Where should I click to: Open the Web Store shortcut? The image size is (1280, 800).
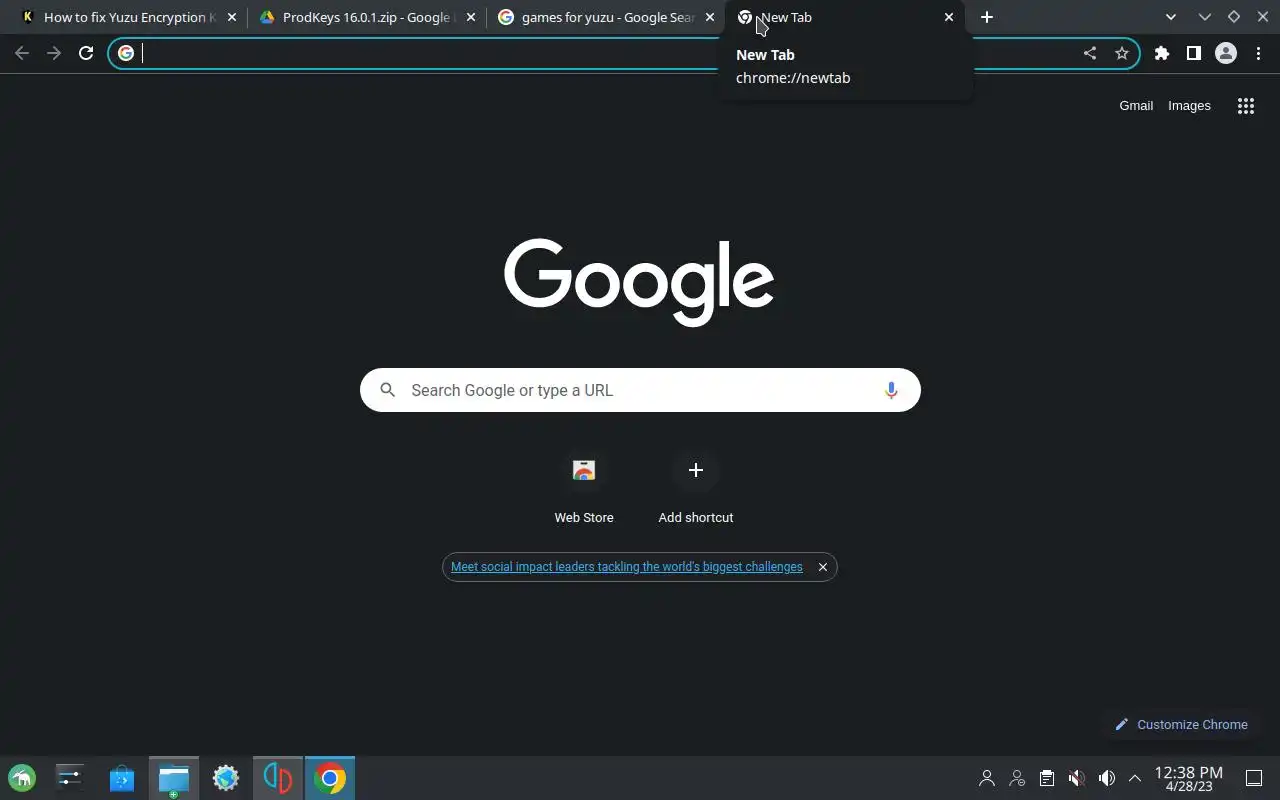(584, 489)
